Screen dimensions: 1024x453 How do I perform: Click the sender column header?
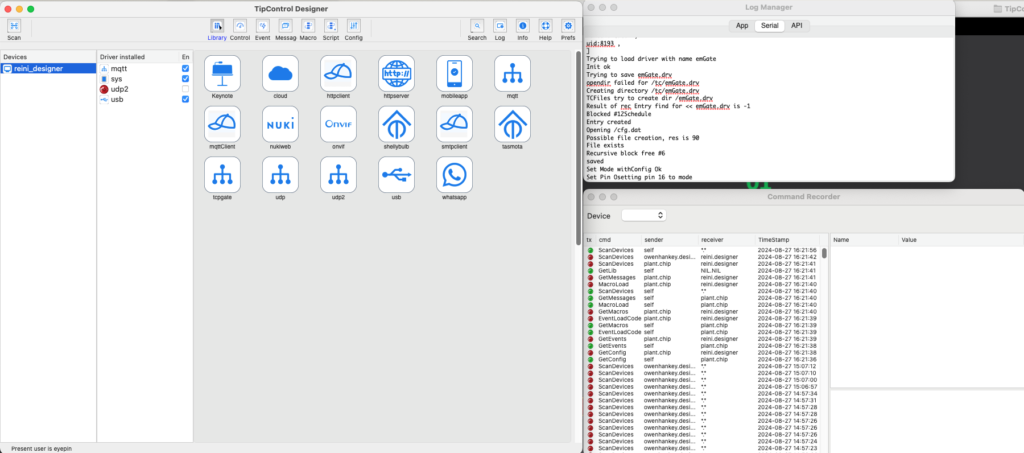point(652,240)
